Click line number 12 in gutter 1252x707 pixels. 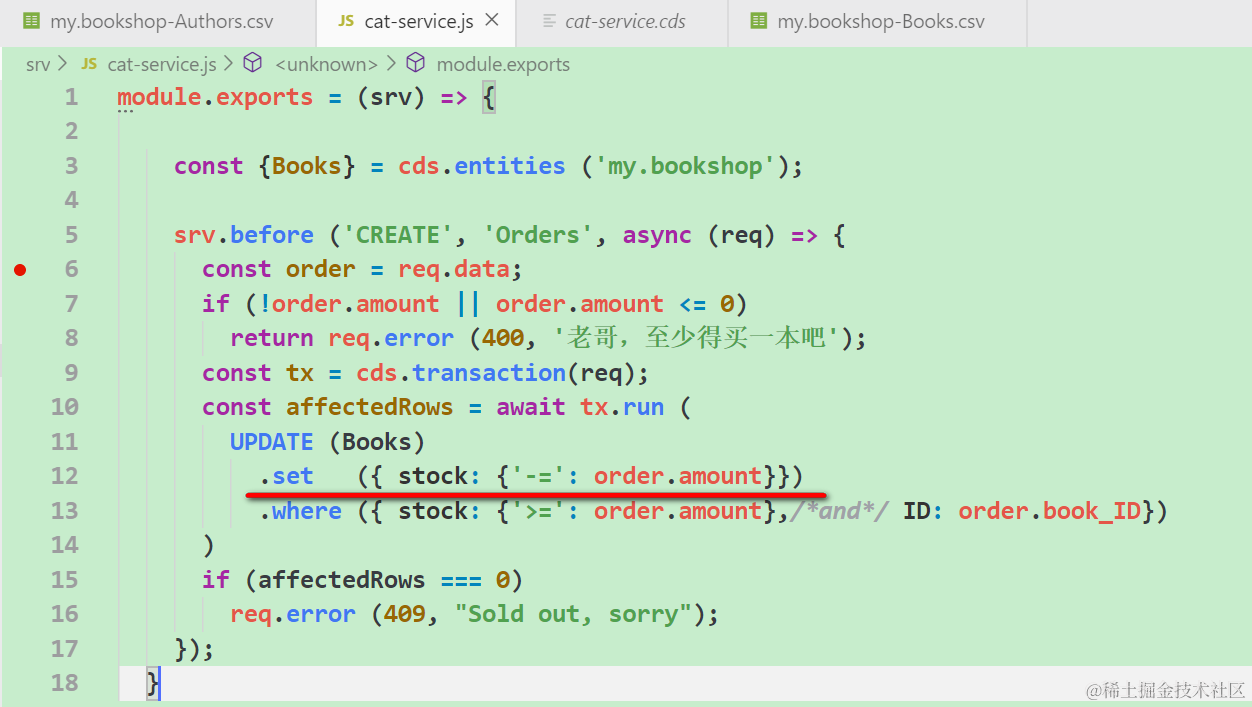[65, 476]
